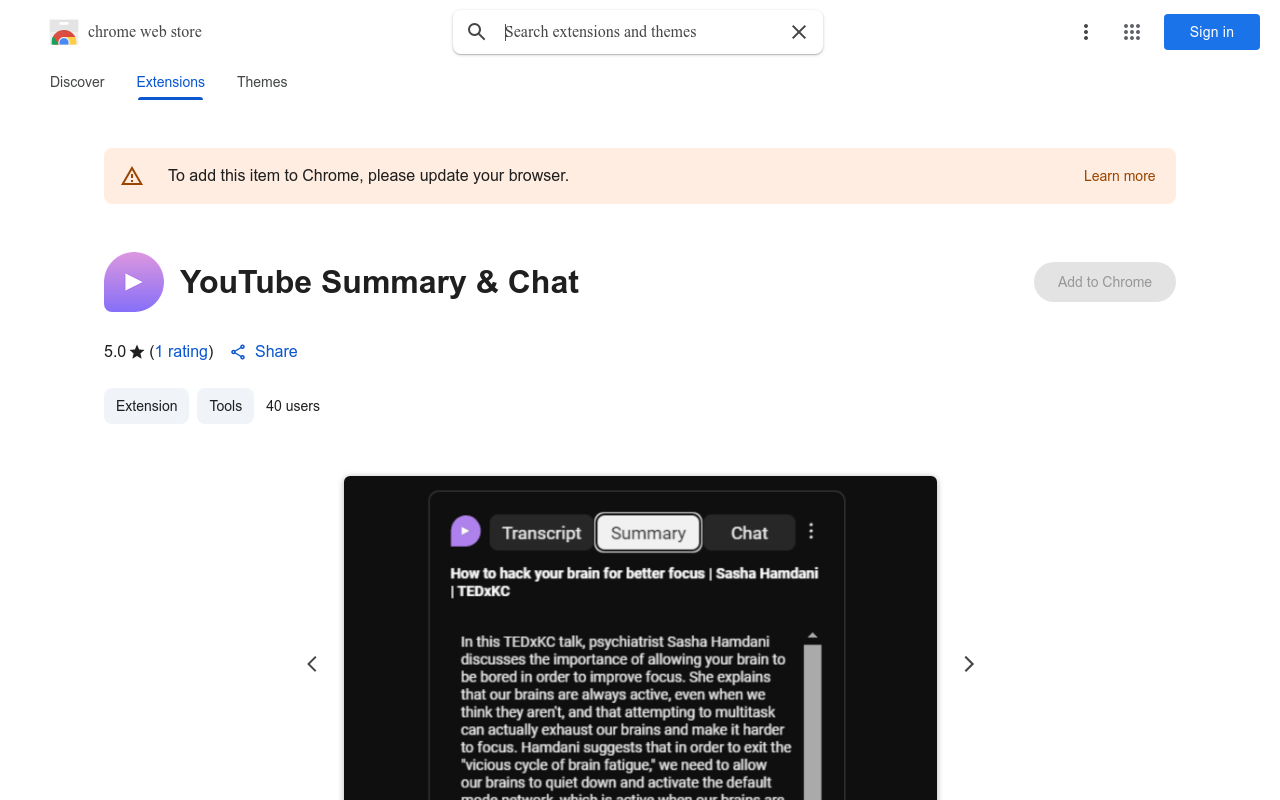This screenshot has width=1280, height=800.
Task: Click the chrome web store title text
Action: point(145,32)
